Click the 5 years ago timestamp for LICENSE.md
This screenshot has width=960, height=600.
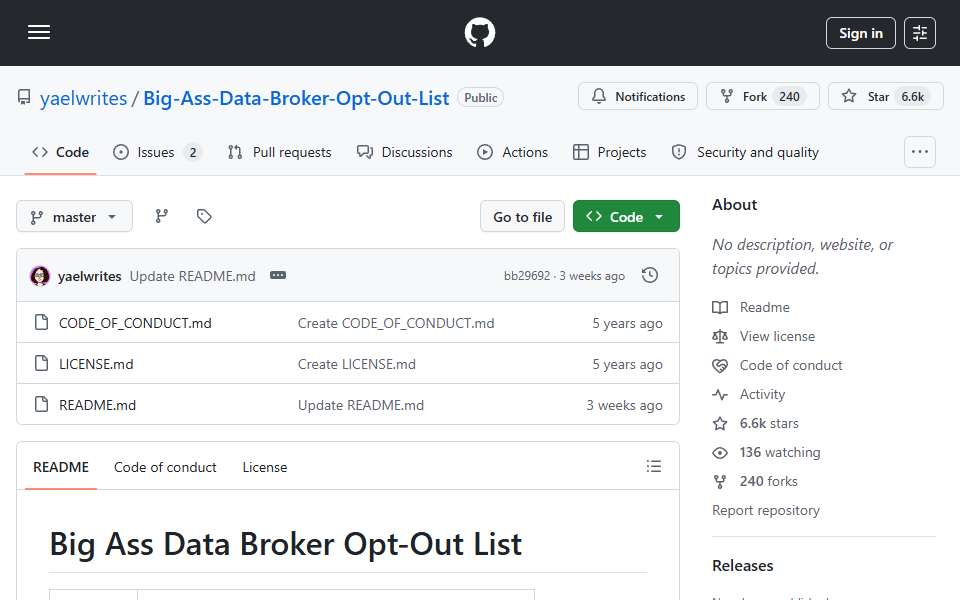[627, 364]
